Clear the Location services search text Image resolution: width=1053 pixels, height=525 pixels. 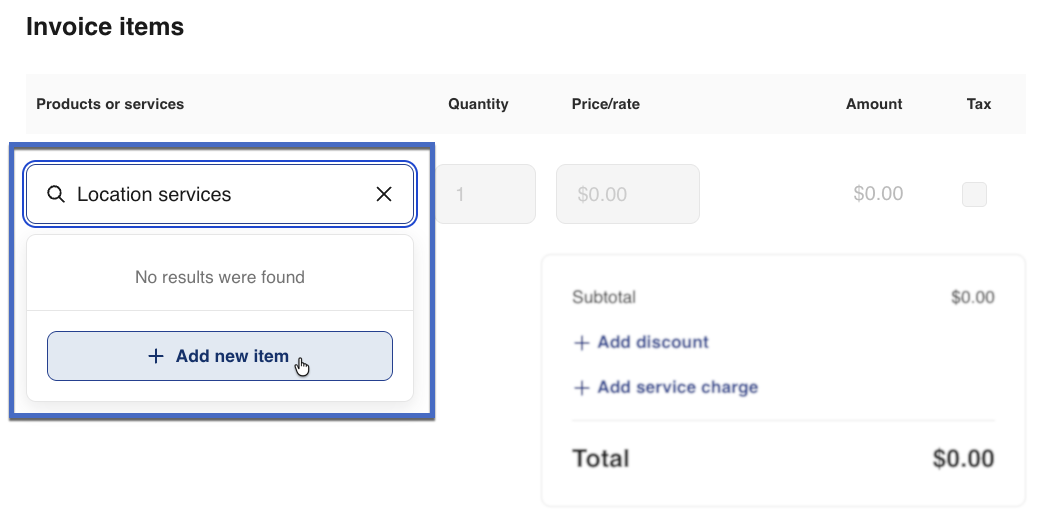(384, 195)
